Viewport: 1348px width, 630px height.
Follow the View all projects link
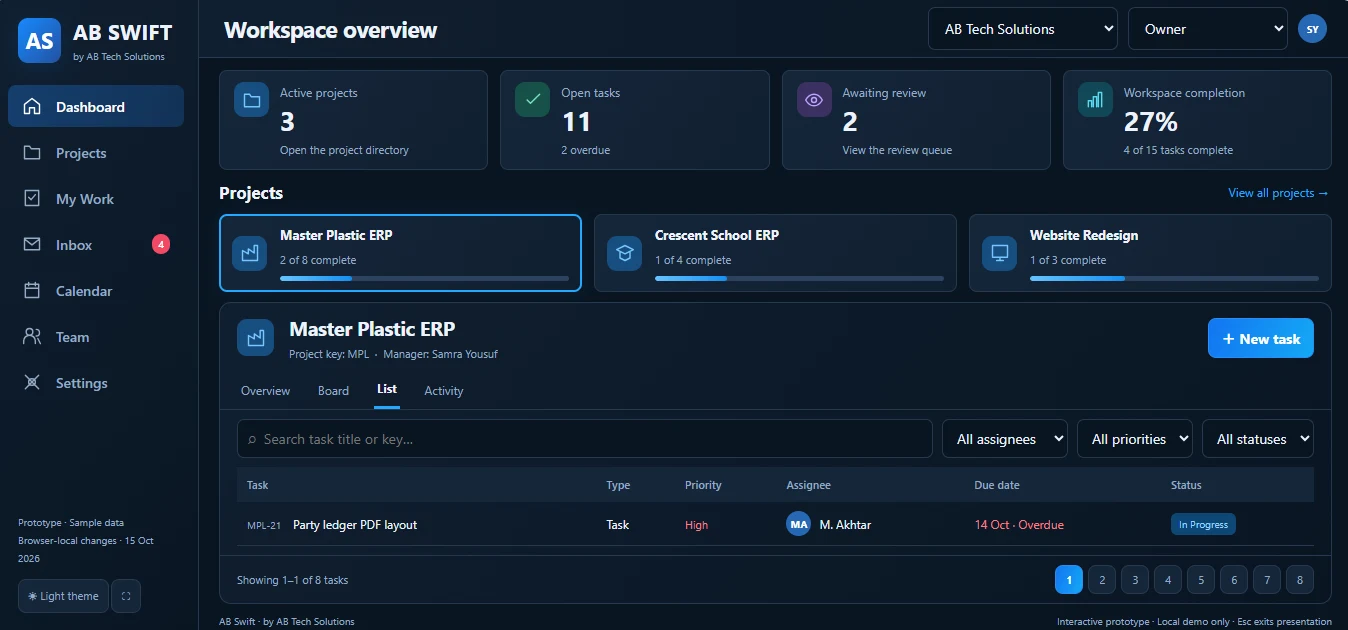click(x=1279, y=193)
